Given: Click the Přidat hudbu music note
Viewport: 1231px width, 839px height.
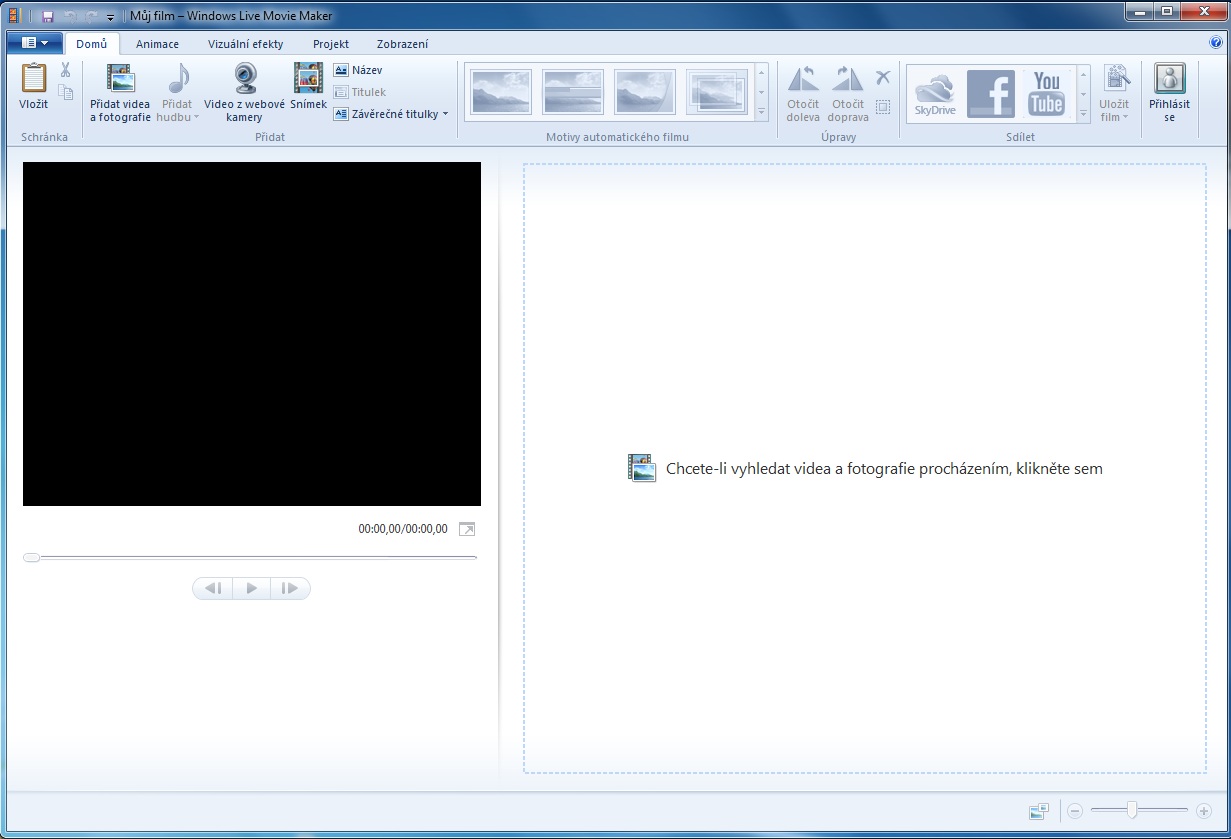Looking at the screenshot, I should point(178,79).
